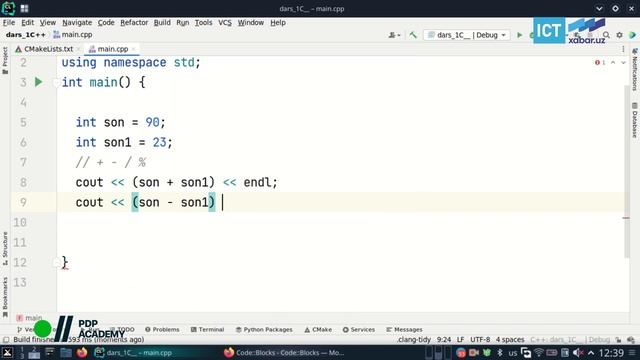Open the Run menu
The width and height of the screenshot is (640, 360).
pyautogui.click(x=182, y=22)
